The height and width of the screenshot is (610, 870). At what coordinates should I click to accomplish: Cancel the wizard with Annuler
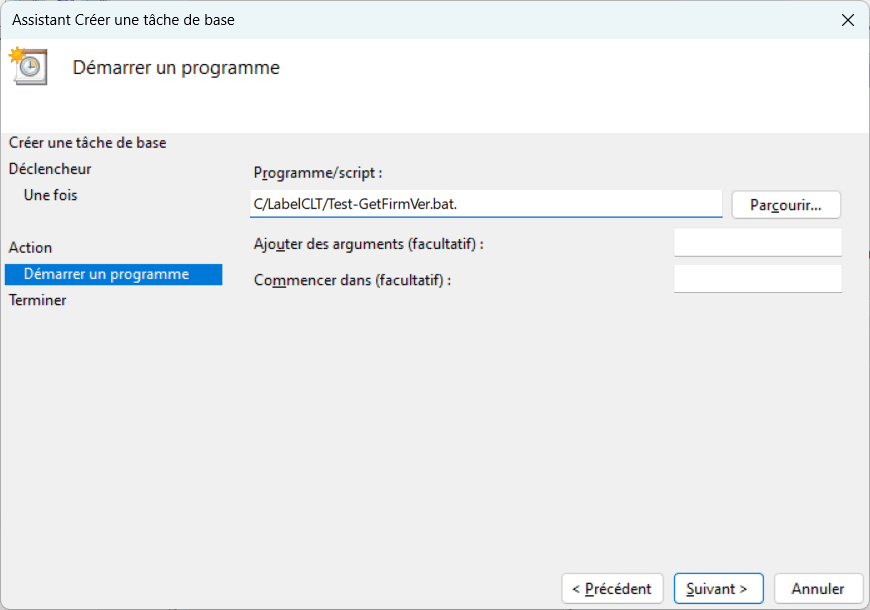tap(818, 589)
